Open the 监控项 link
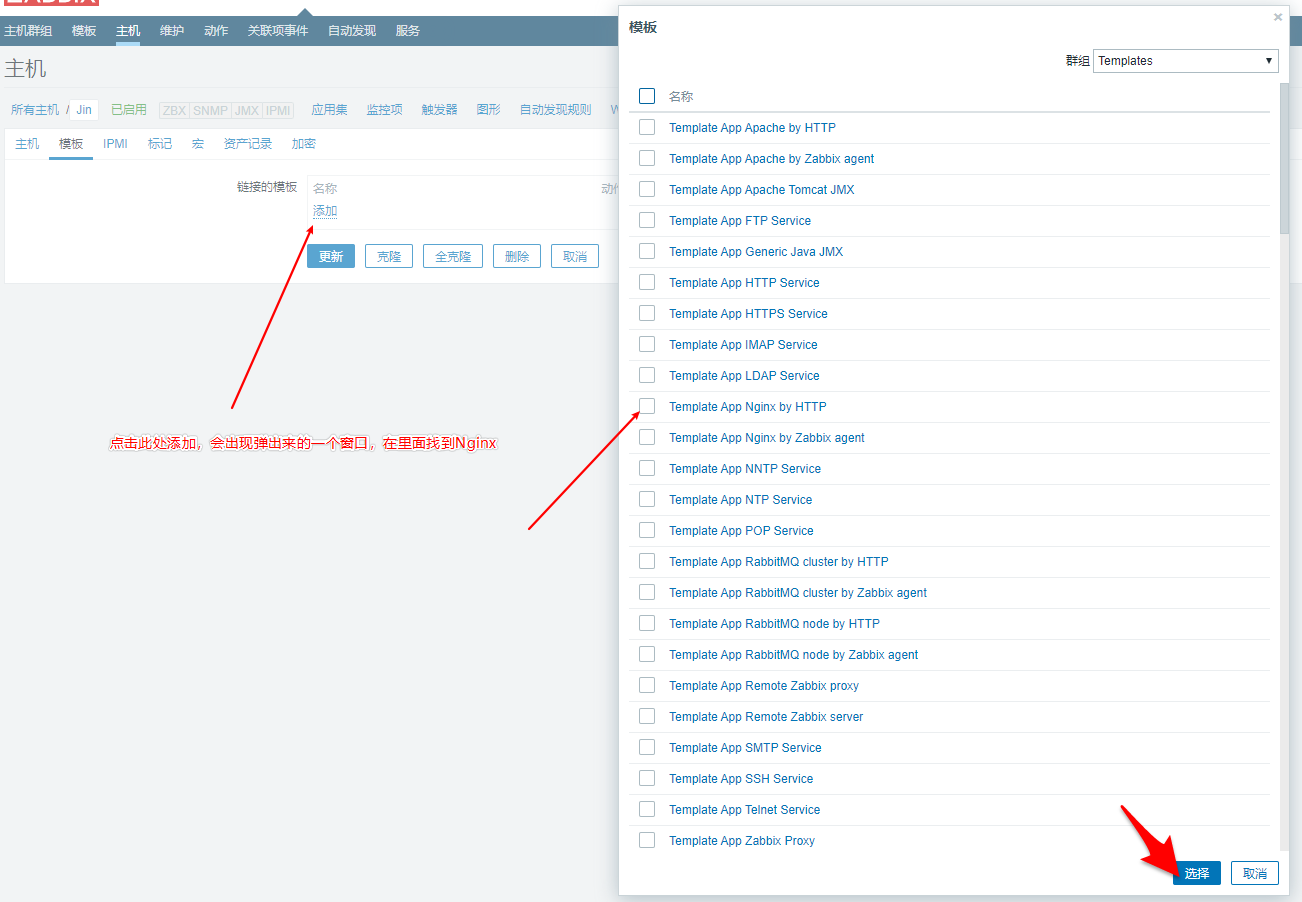This screenshot has width=1302, height=902. [384, 110]
